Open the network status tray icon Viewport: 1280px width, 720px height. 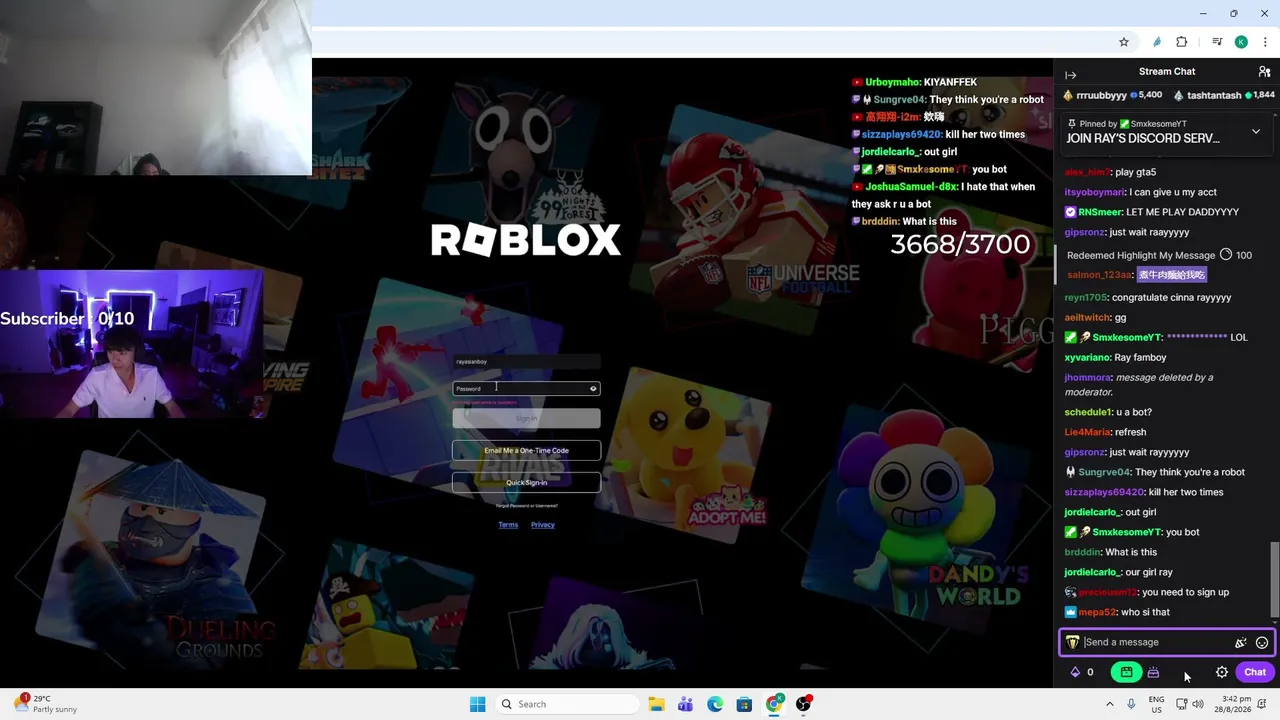coord(1181,704)
